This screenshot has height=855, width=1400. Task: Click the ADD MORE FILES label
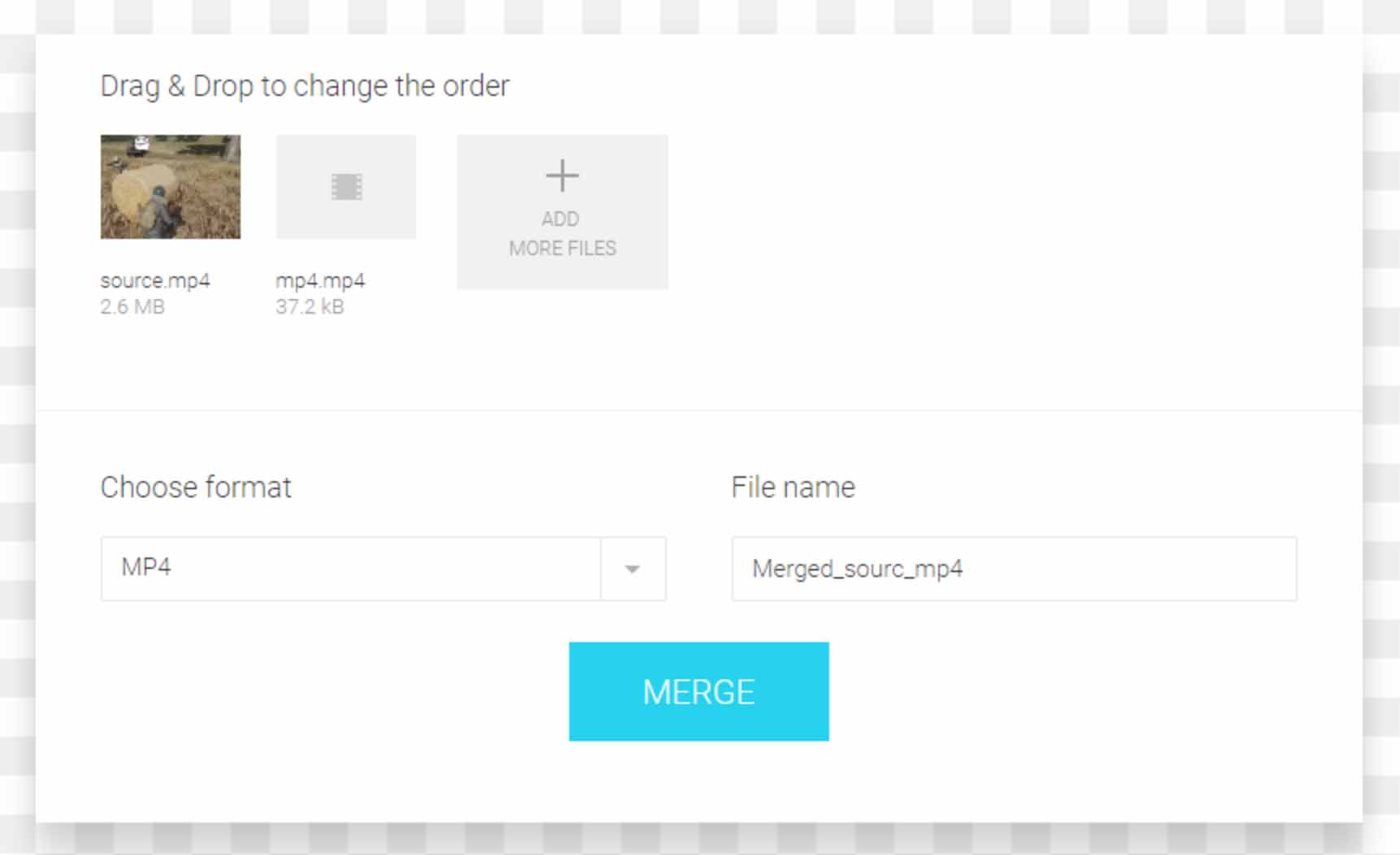pyautogui.click(x=563, y=233)
